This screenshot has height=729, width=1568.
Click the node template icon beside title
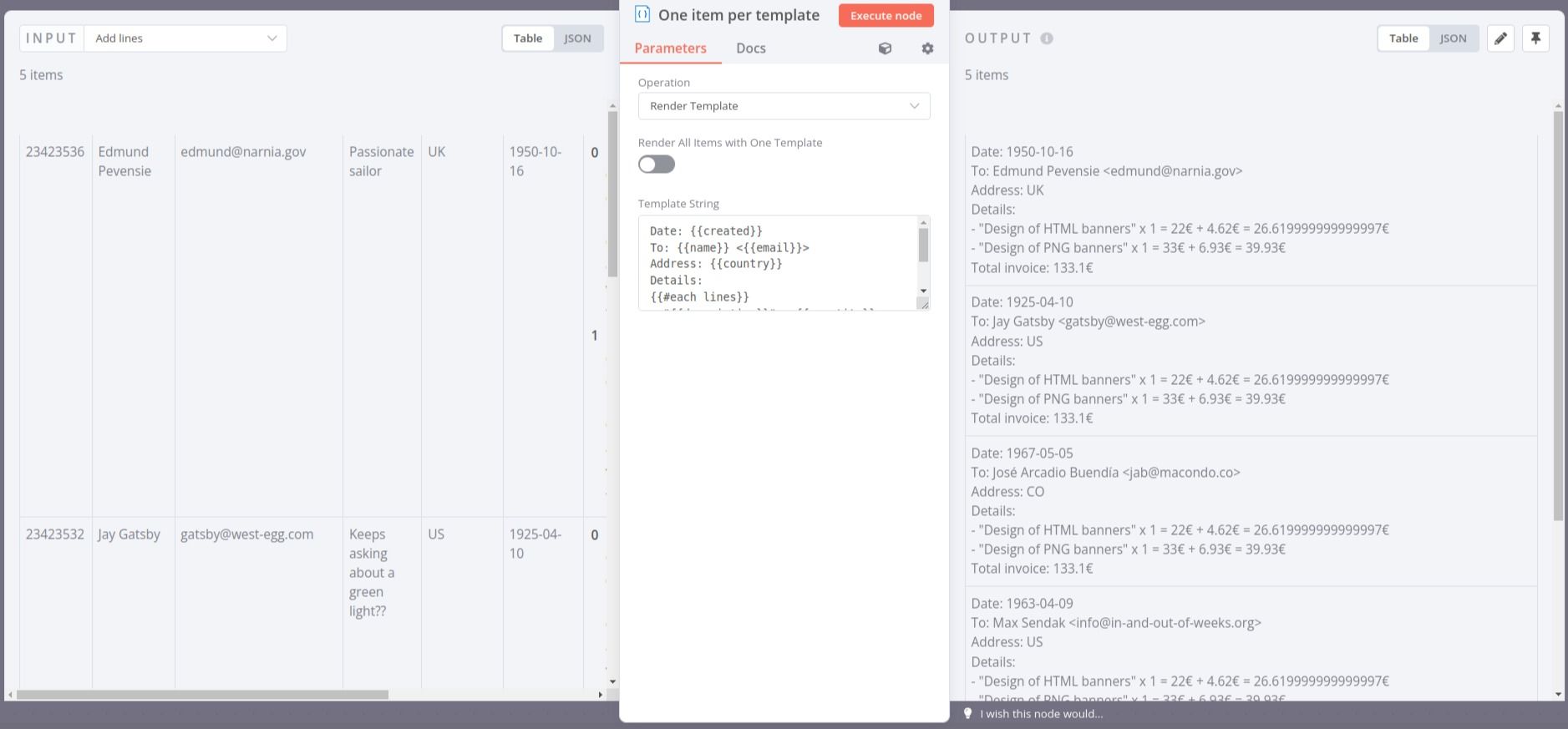(x=642, y=14)
